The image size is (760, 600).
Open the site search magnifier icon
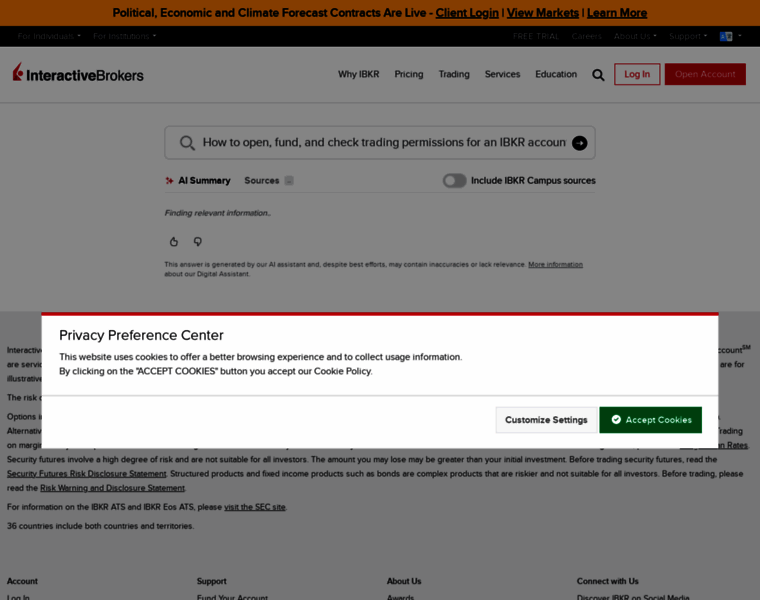(x=598, y=75)
